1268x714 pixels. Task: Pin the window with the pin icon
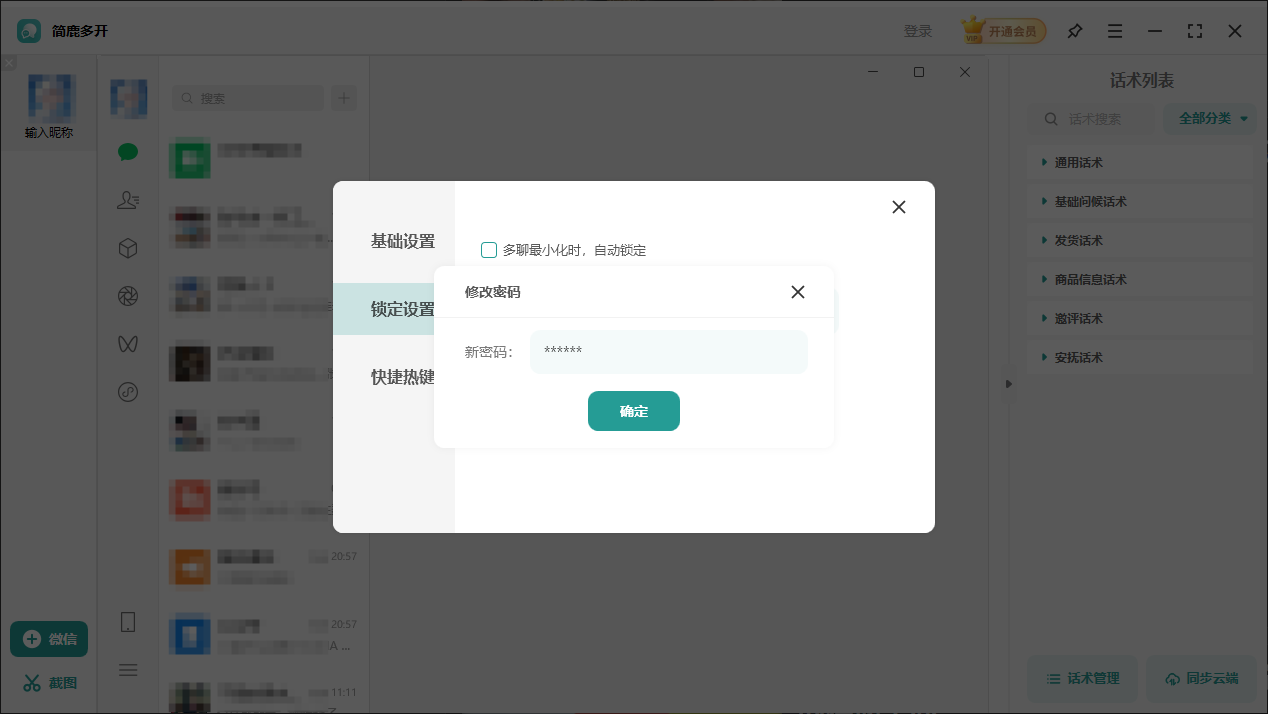[x=1075, y=31]
